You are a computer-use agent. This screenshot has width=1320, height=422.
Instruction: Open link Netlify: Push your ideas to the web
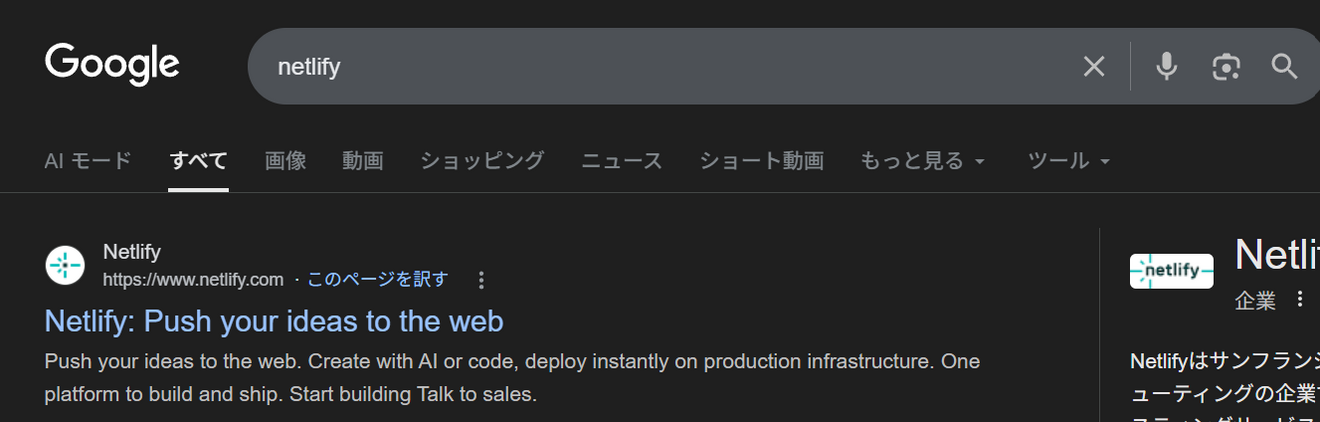[274, 321]
